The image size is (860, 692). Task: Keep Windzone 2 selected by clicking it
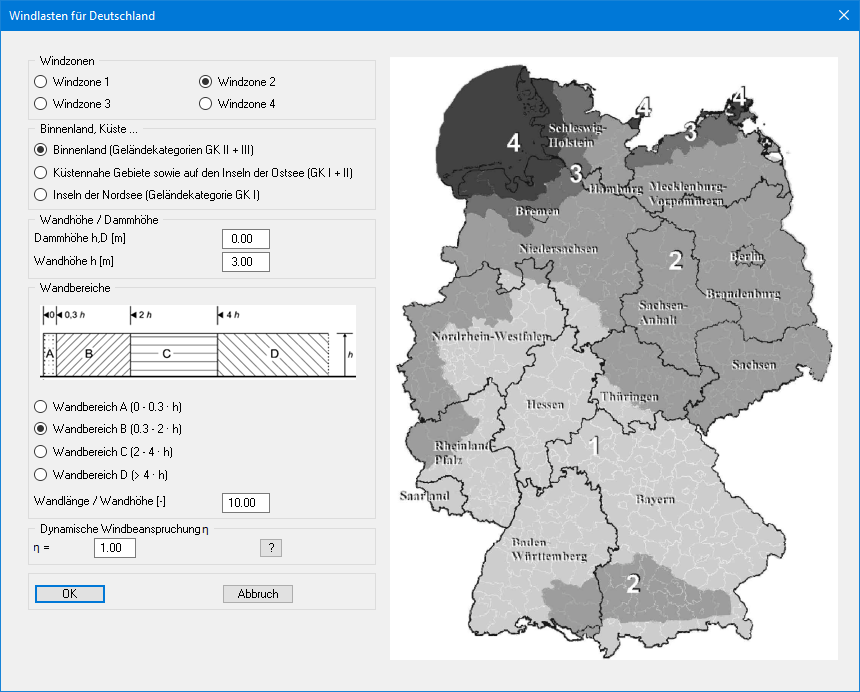point(205,82)
